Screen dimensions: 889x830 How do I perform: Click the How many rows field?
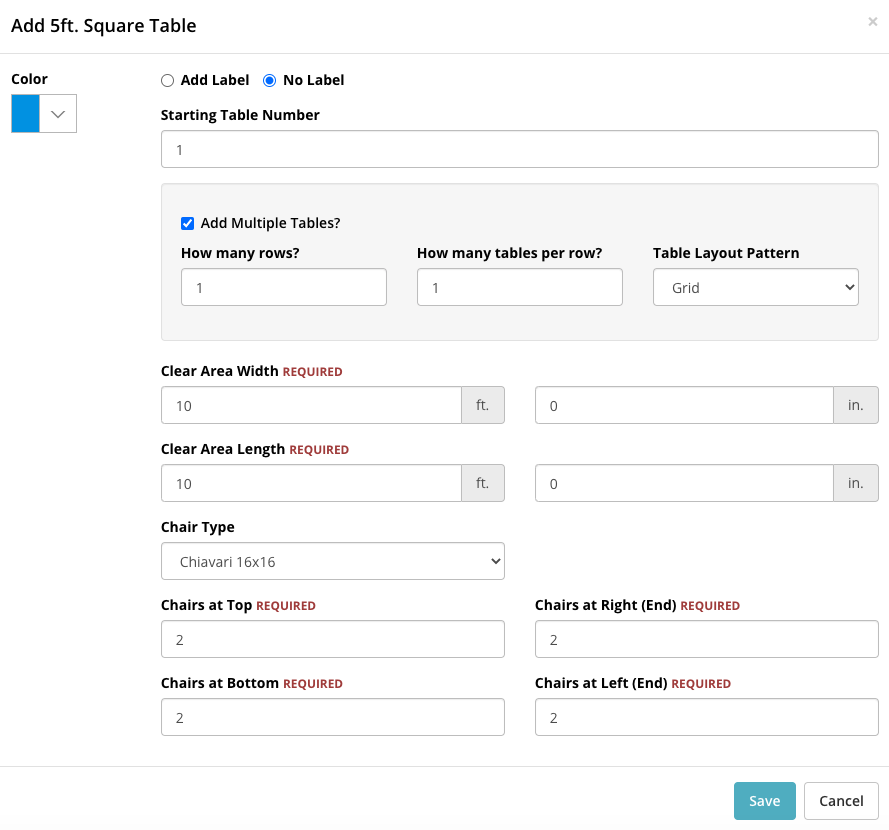(x=284, y=287)
